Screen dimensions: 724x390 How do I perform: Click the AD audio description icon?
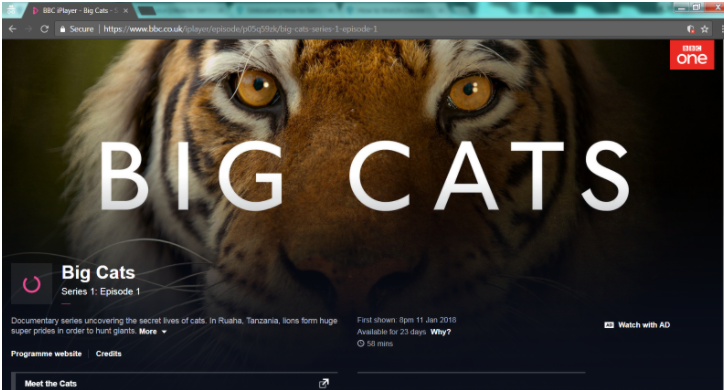click(x=609, y=325)
